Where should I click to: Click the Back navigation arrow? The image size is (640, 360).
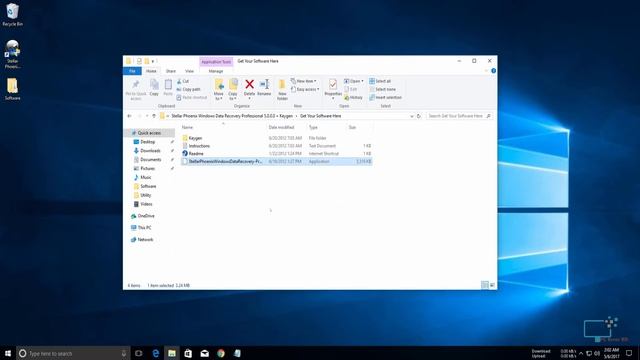coord(129,116)
